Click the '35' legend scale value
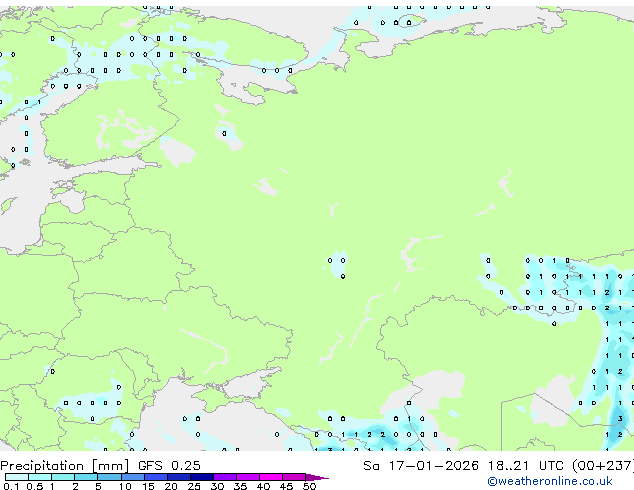The width and height of the screenshot is (634, 490). [x=240, y=486]
